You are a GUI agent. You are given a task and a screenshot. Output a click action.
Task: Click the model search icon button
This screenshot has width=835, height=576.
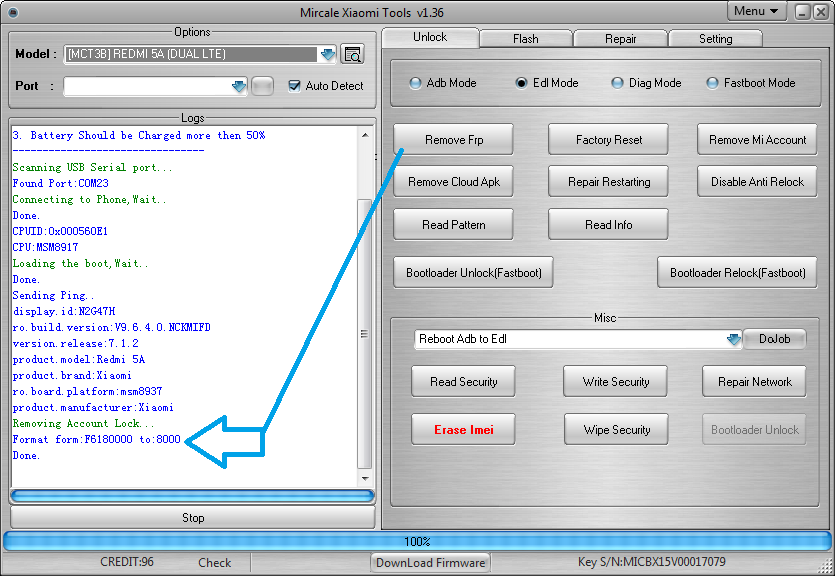tap(352, 54)
